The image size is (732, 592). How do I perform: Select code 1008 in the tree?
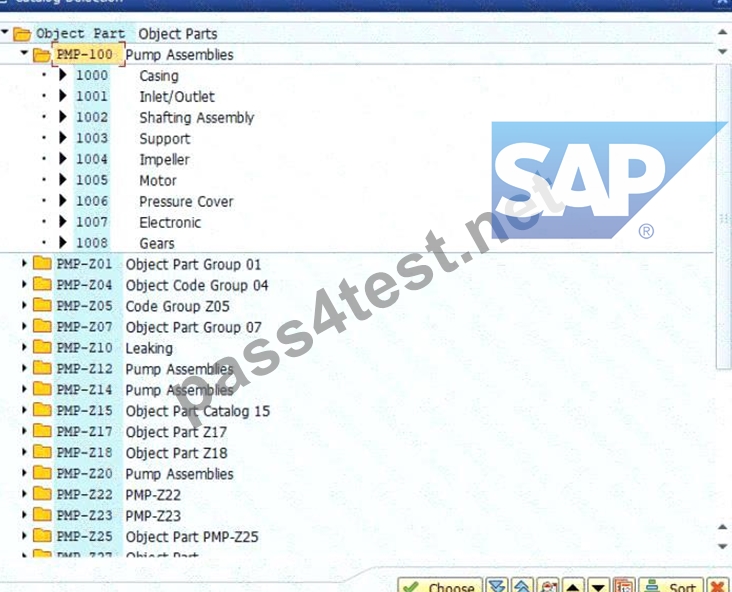(92, 243)
